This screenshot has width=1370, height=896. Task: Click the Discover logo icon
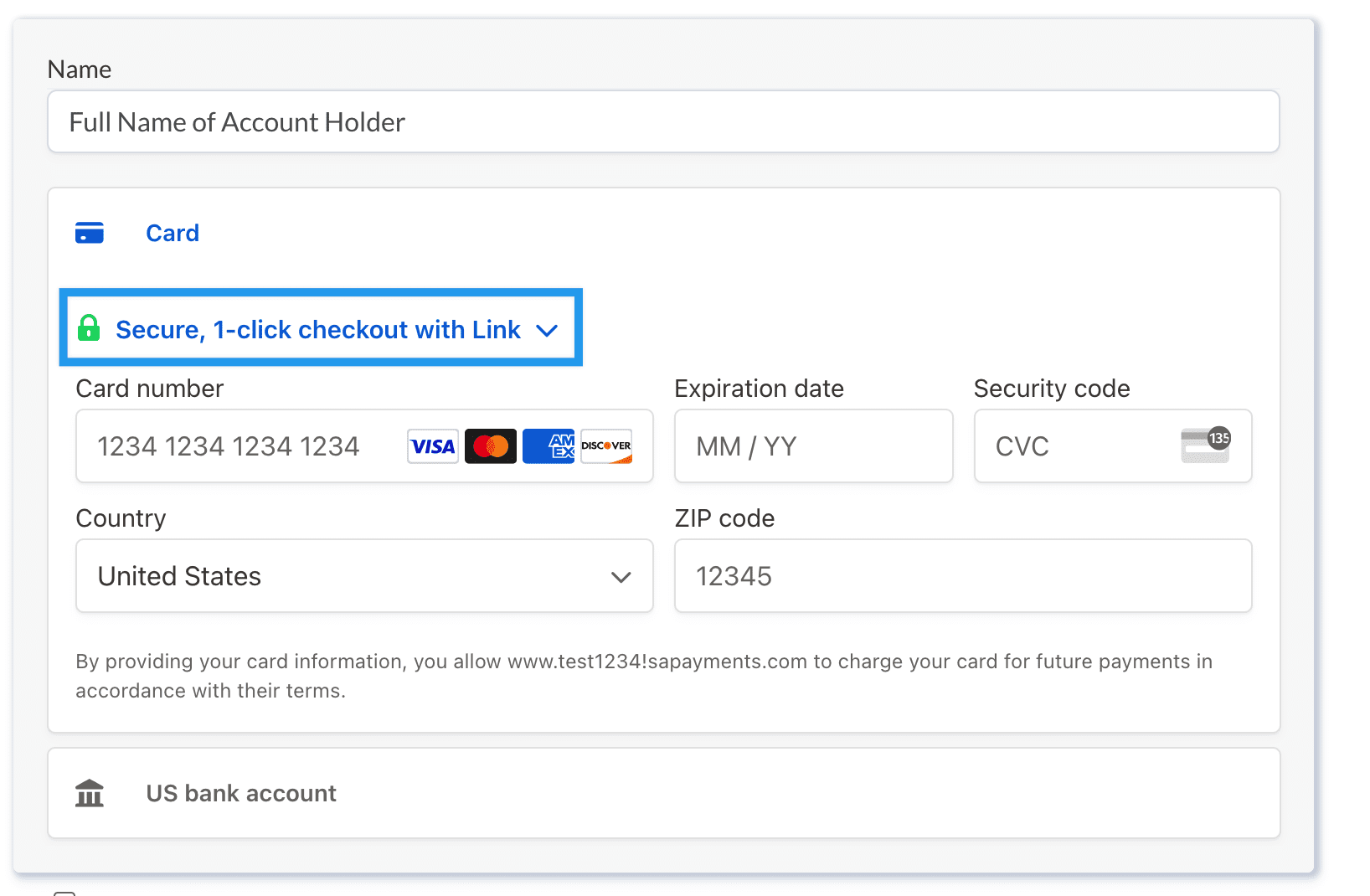coord(606,446)
